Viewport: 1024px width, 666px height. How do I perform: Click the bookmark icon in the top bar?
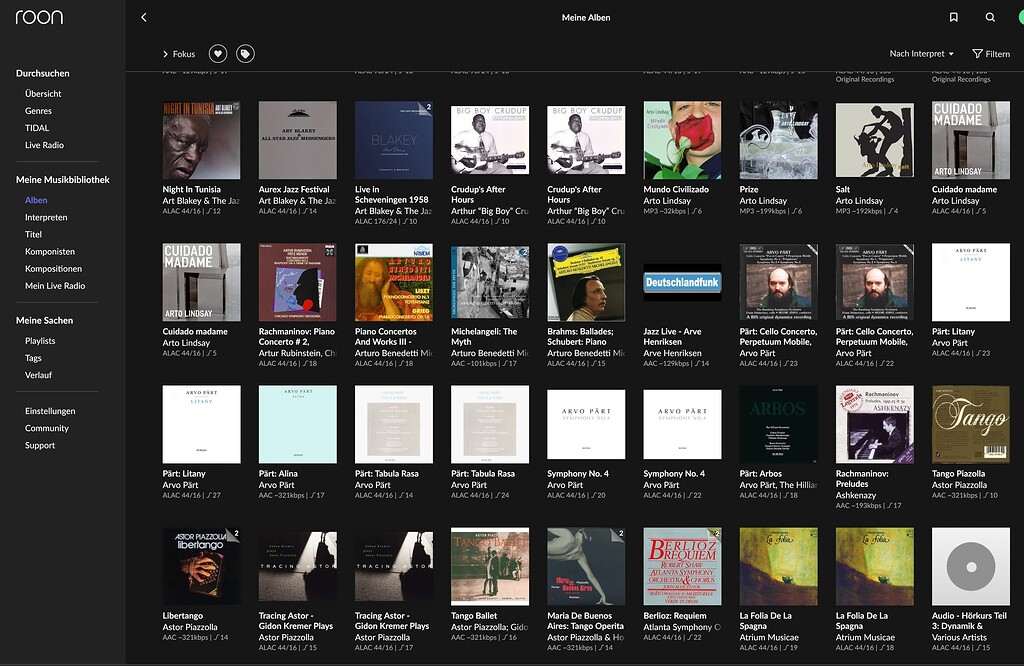pos(953,17)
